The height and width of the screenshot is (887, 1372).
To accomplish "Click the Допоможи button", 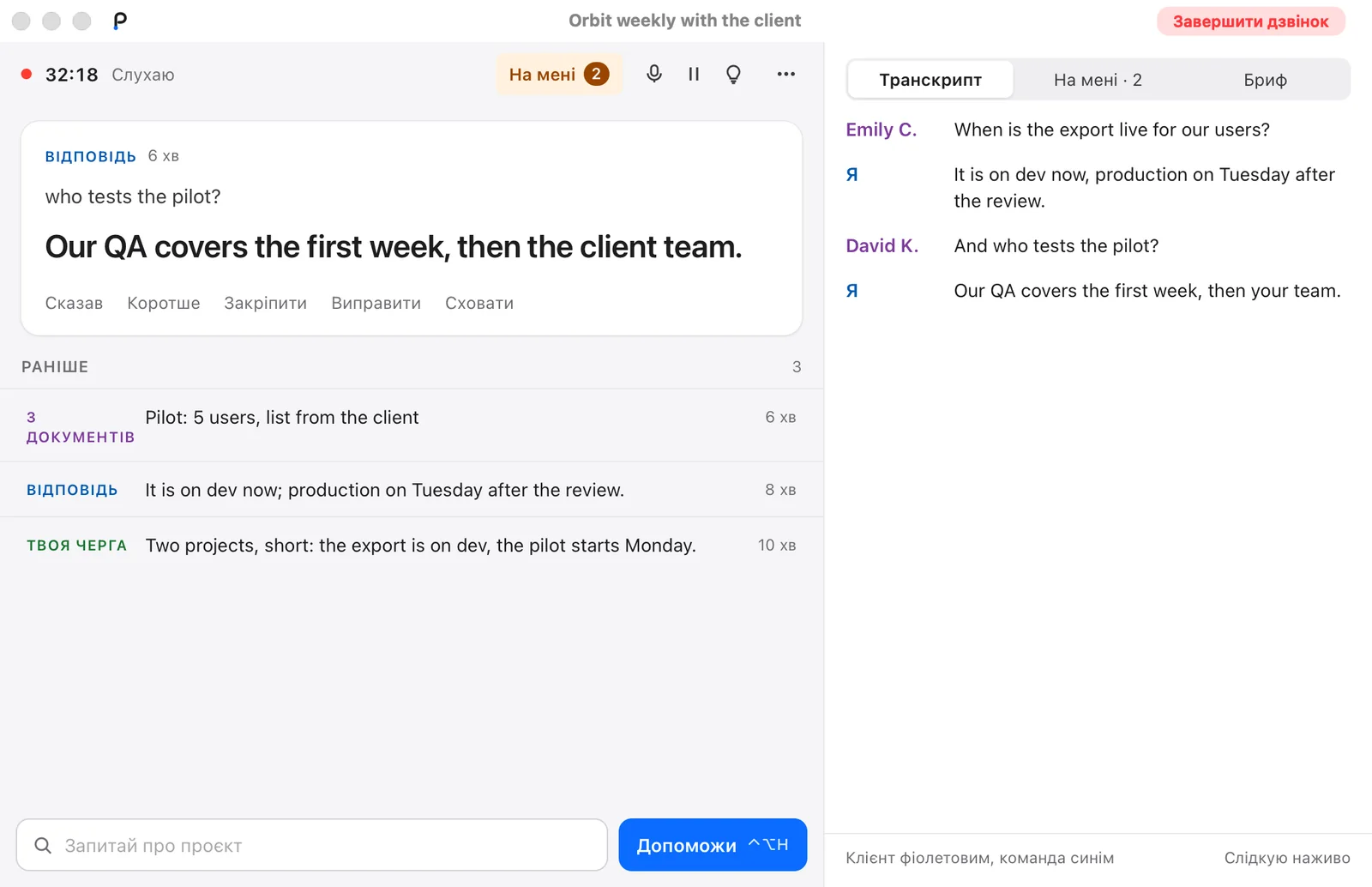I will (713, 845).
